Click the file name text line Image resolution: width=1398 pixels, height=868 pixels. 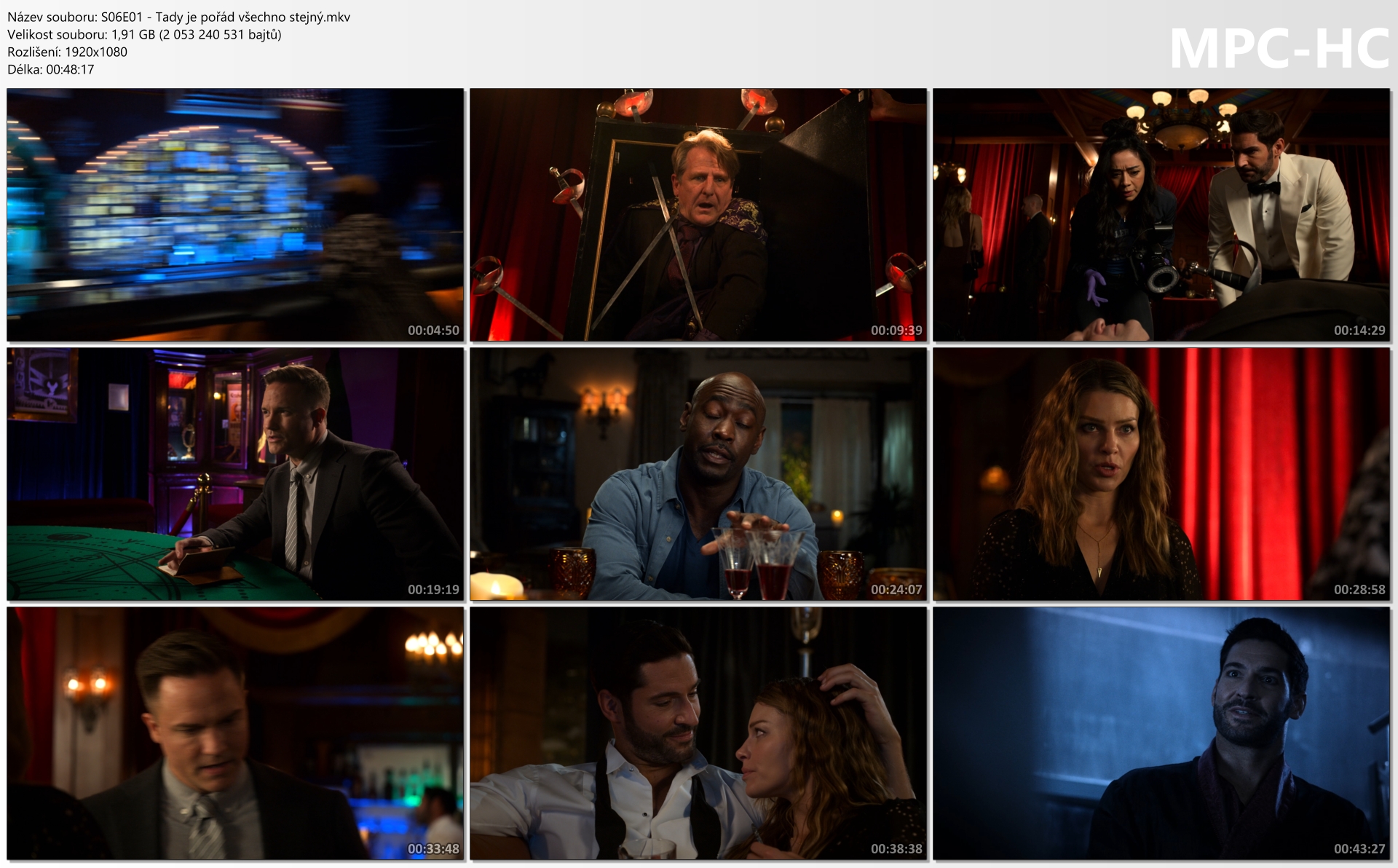pyautogui.click(x=178, y=17)
